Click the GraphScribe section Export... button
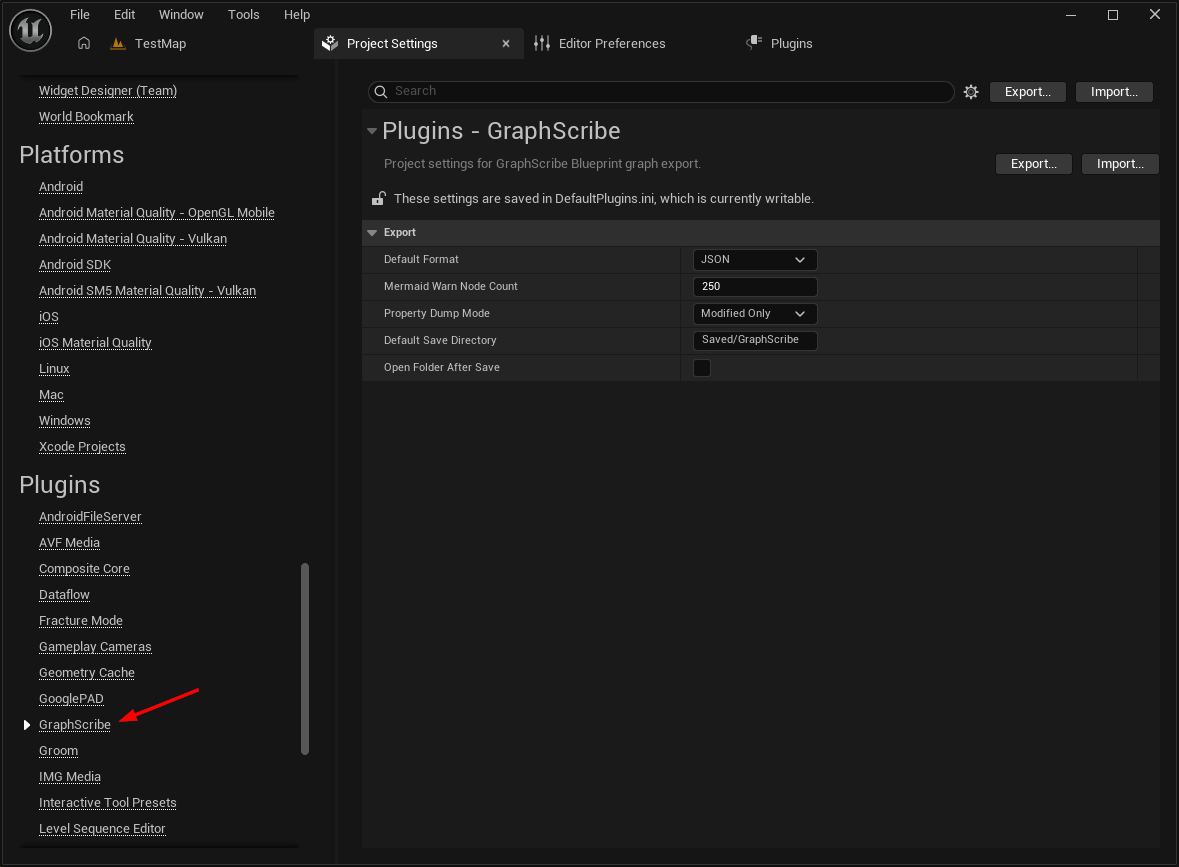This screenshot has width=1179, height=867. tap(1033, 164)
